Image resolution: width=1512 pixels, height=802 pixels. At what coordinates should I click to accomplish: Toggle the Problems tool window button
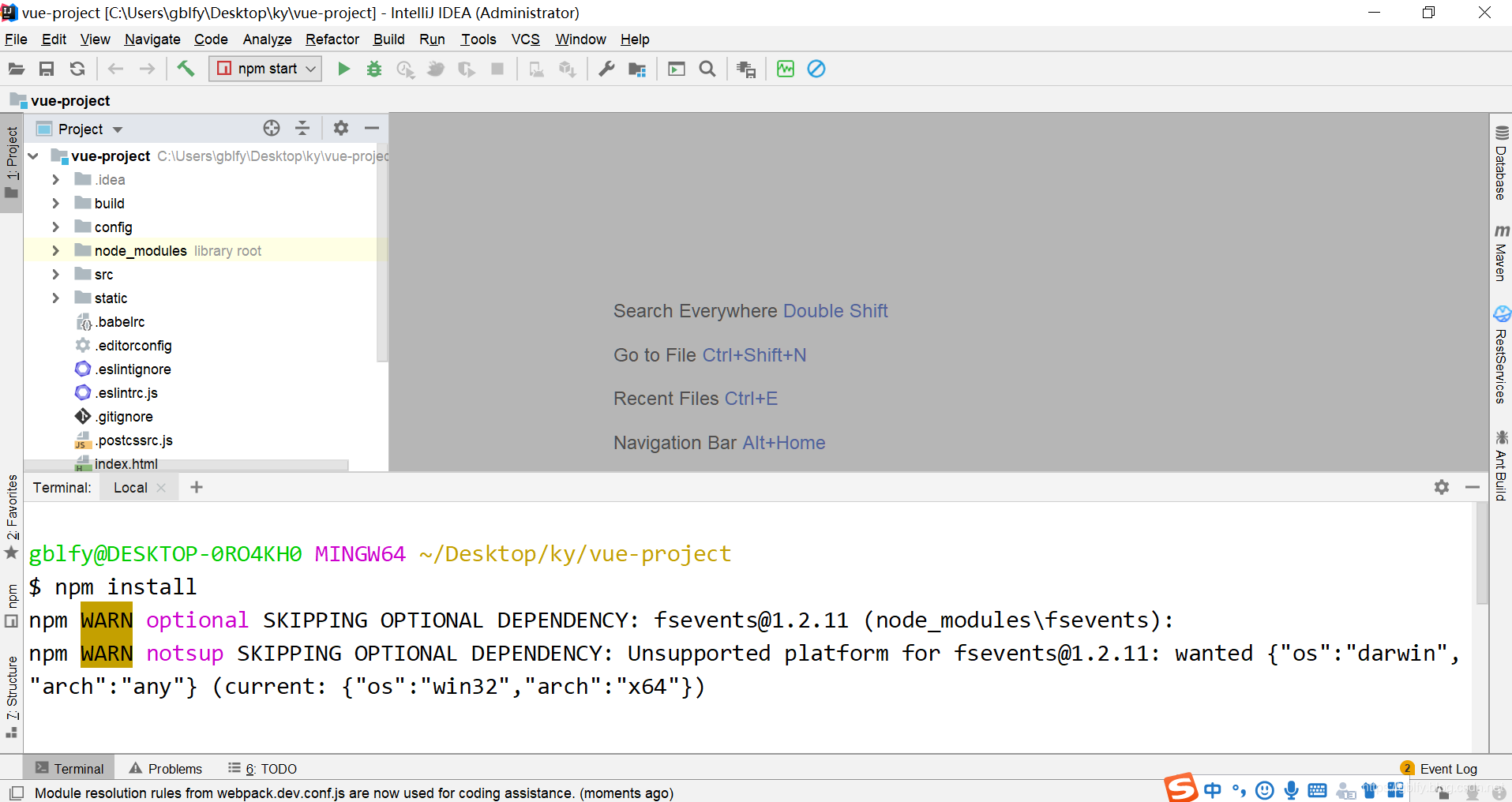pyautogui.click(x=166, y=768)
